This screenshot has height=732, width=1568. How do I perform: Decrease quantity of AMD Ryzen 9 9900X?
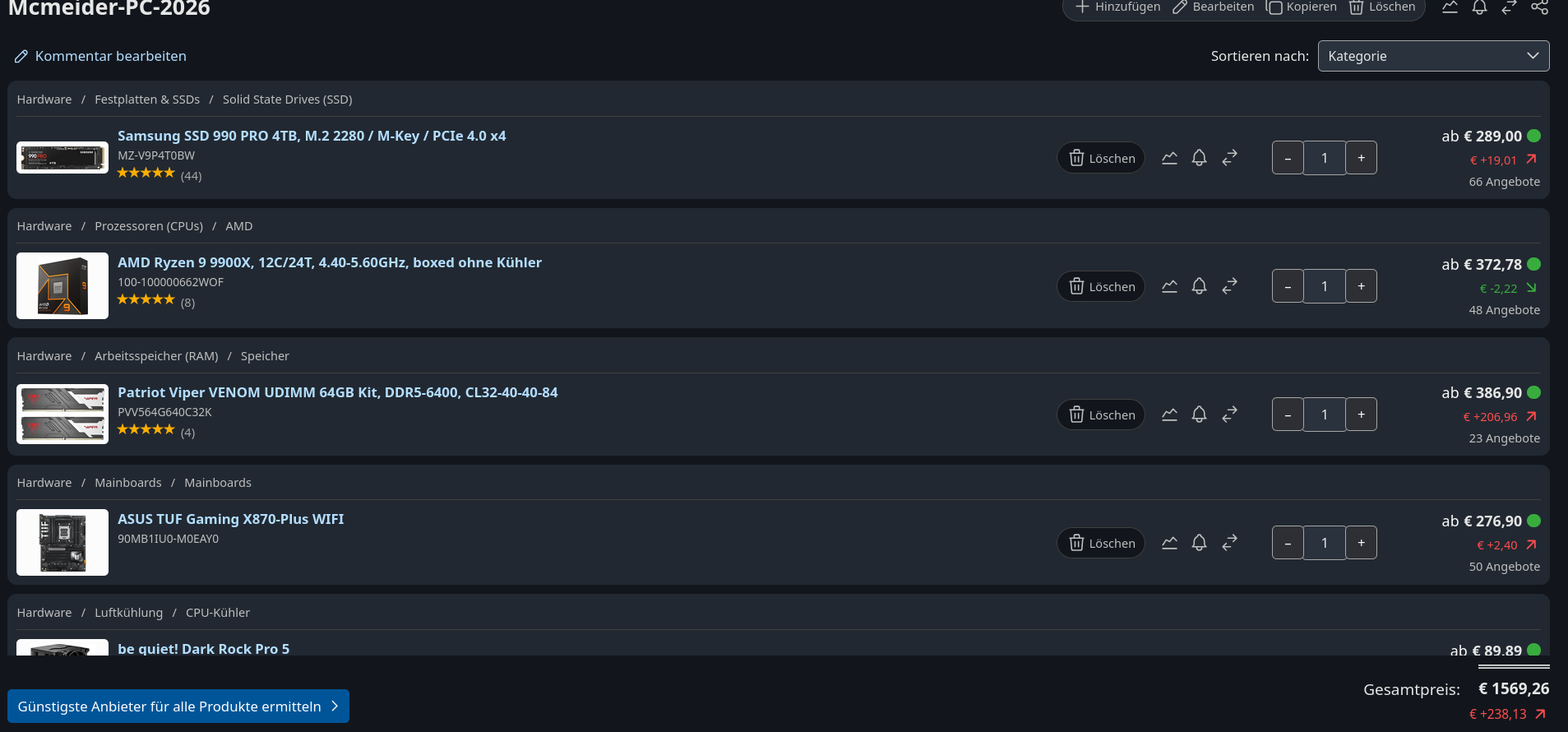(1288, 286)
